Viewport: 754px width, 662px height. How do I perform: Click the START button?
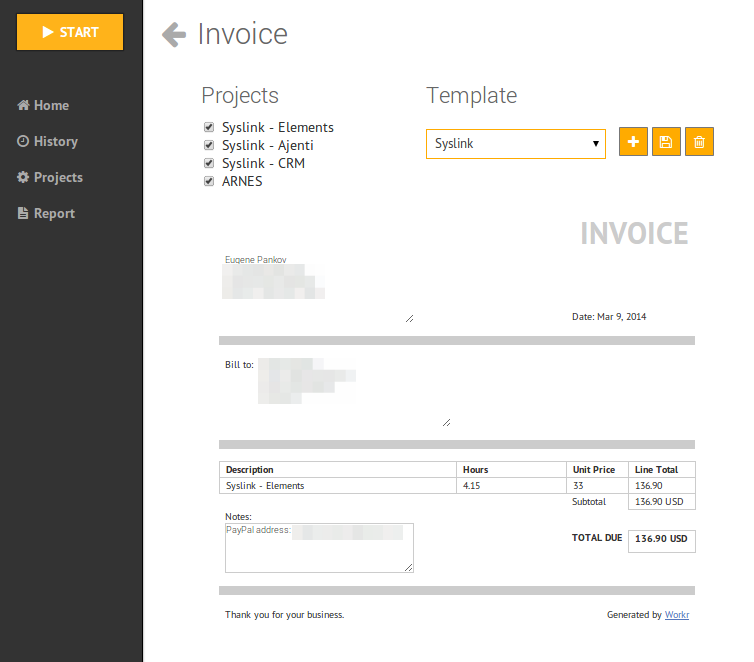pyautogui.click(x=70, y=32)
